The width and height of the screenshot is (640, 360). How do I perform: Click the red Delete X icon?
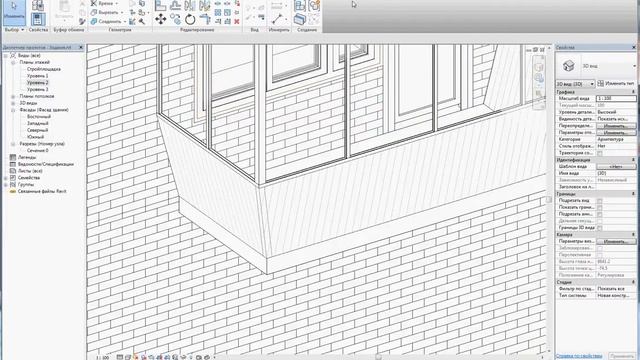[x=236, y=21]
